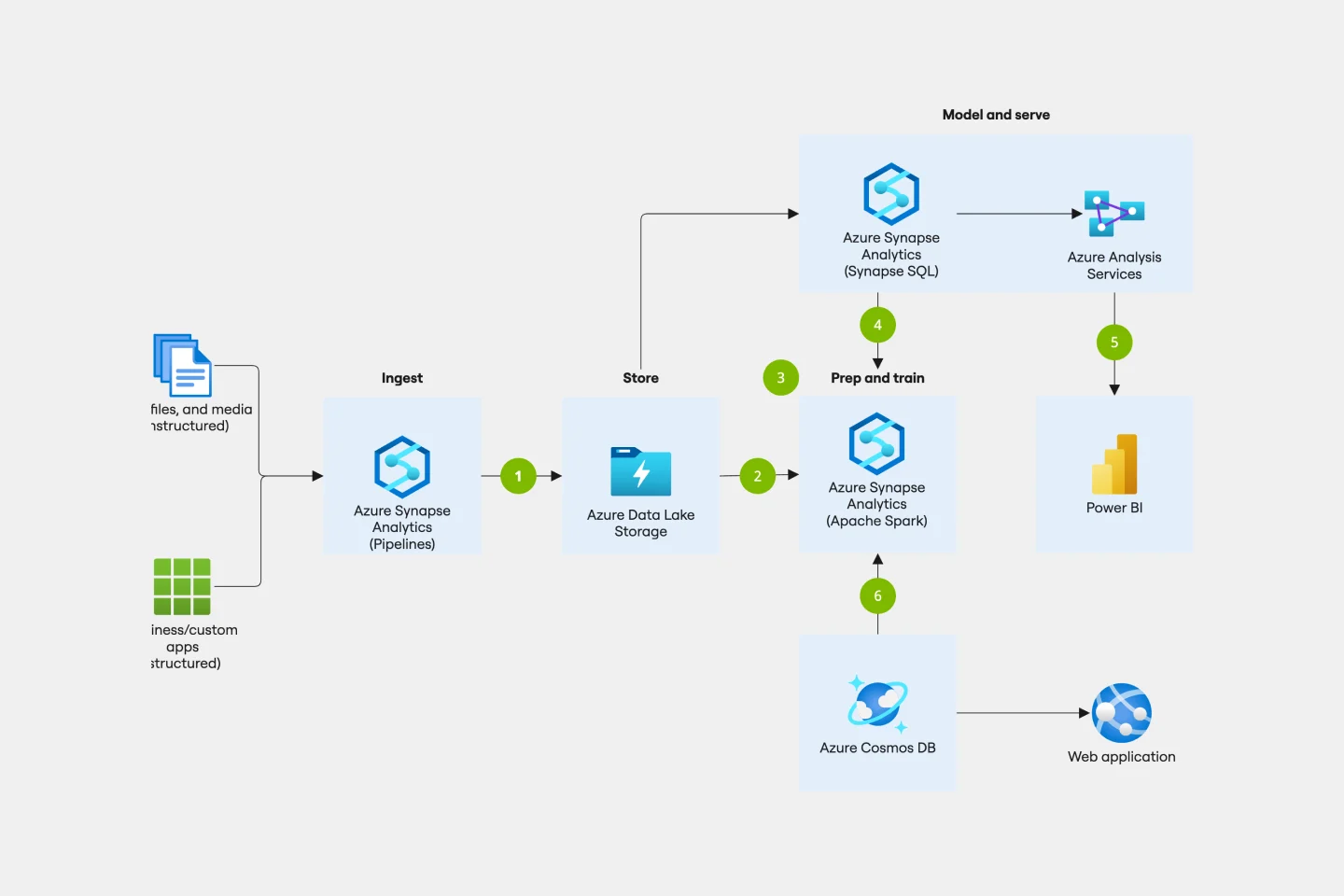The width and height of the screenshot is (1344, 896).
Task: Click the "iness/custom apps" label text
Action: [194, 638]
